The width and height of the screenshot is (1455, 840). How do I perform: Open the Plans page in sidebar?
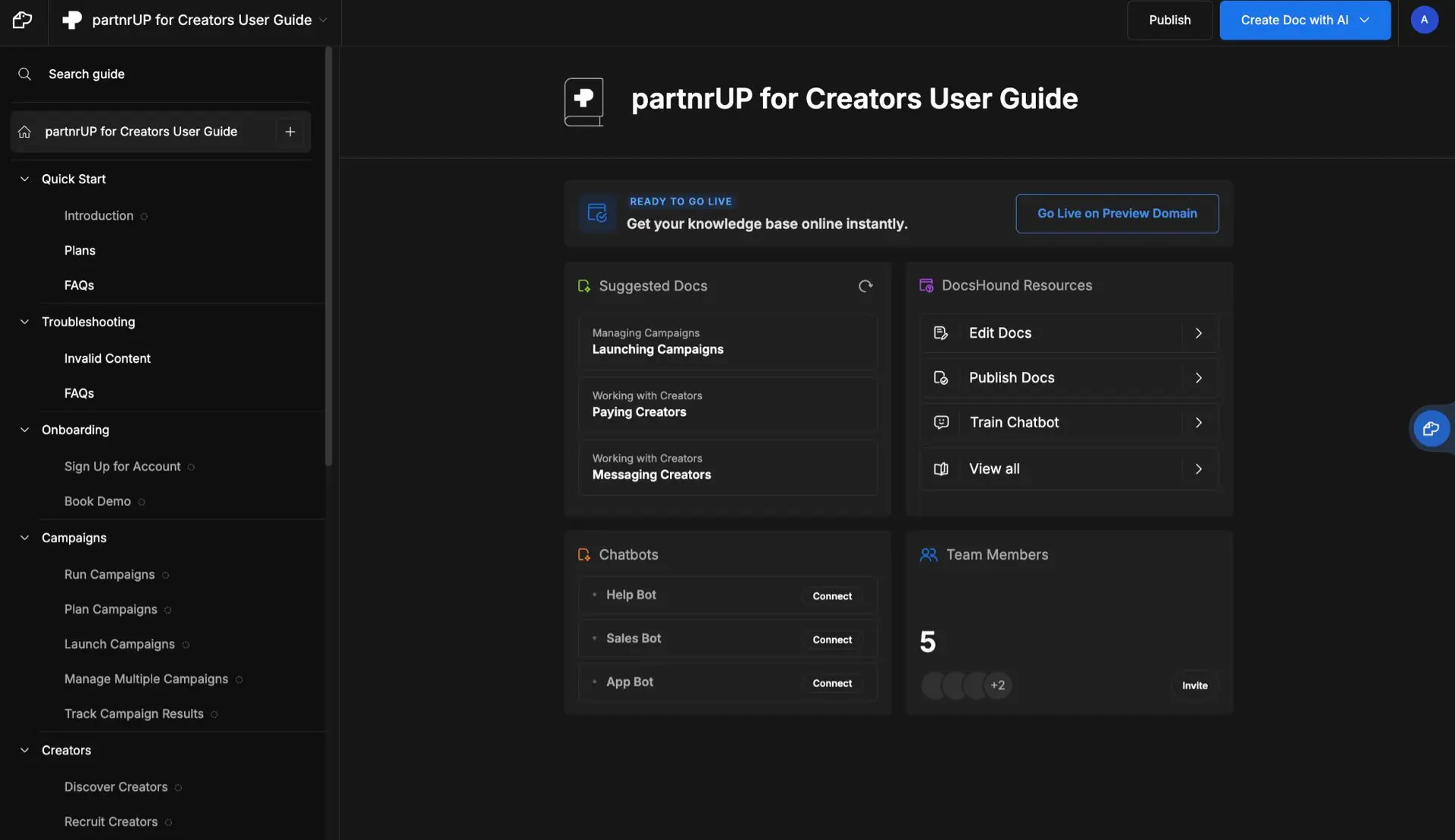click(x=80, y=251)
